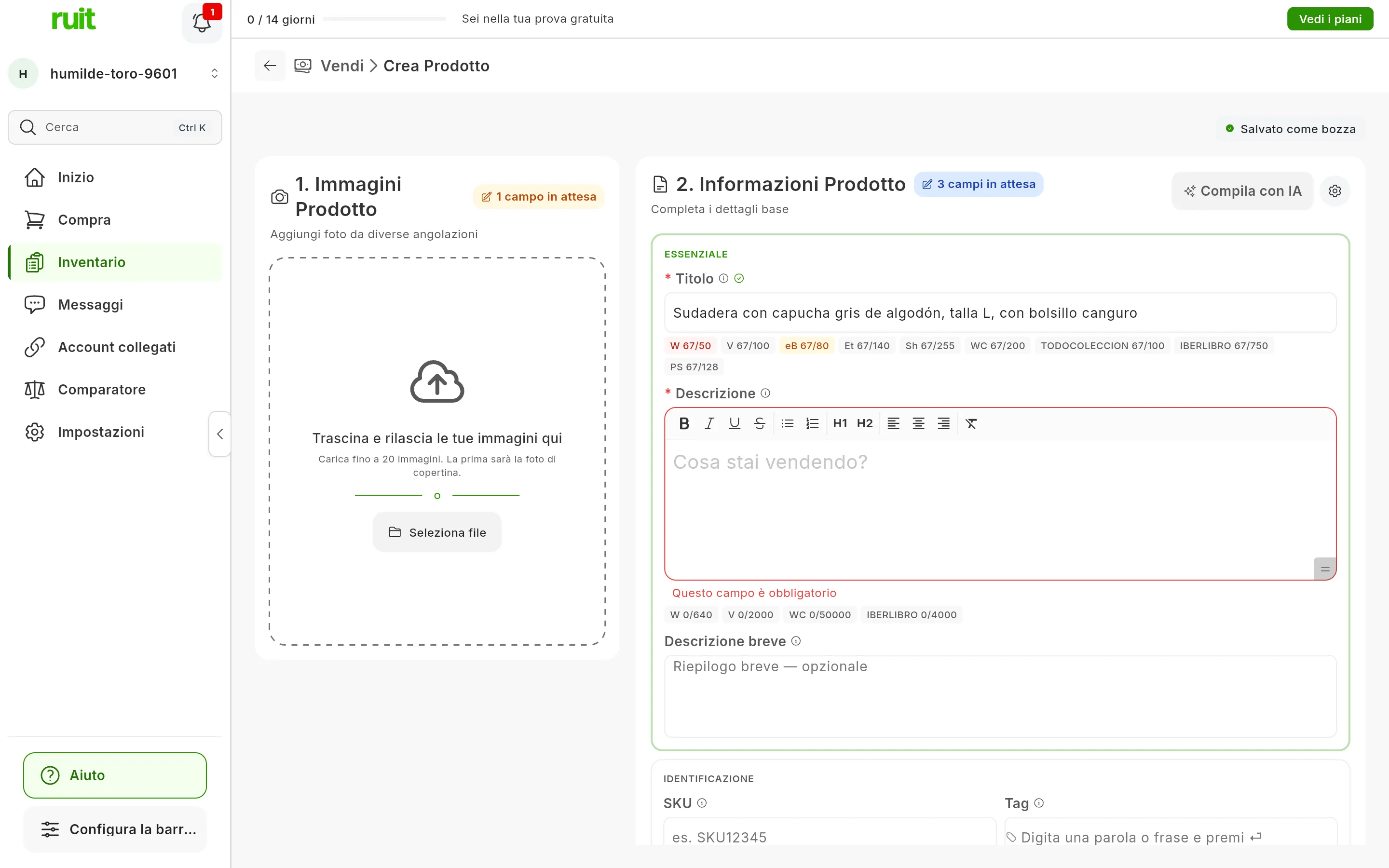
Task: Center align description text
Action: 918,424
